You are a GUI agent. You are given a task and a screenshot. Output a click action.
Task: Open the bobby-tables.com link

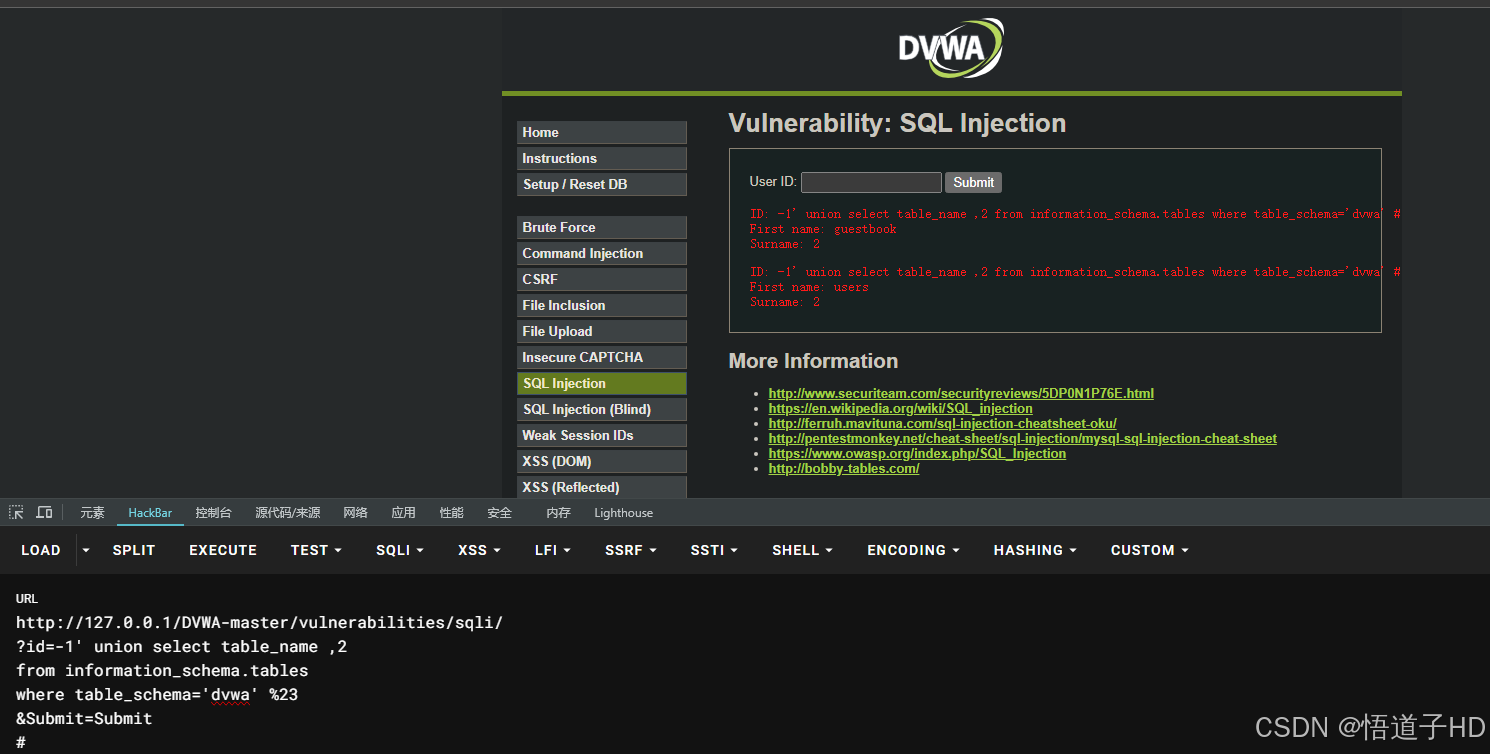[844, 468]
